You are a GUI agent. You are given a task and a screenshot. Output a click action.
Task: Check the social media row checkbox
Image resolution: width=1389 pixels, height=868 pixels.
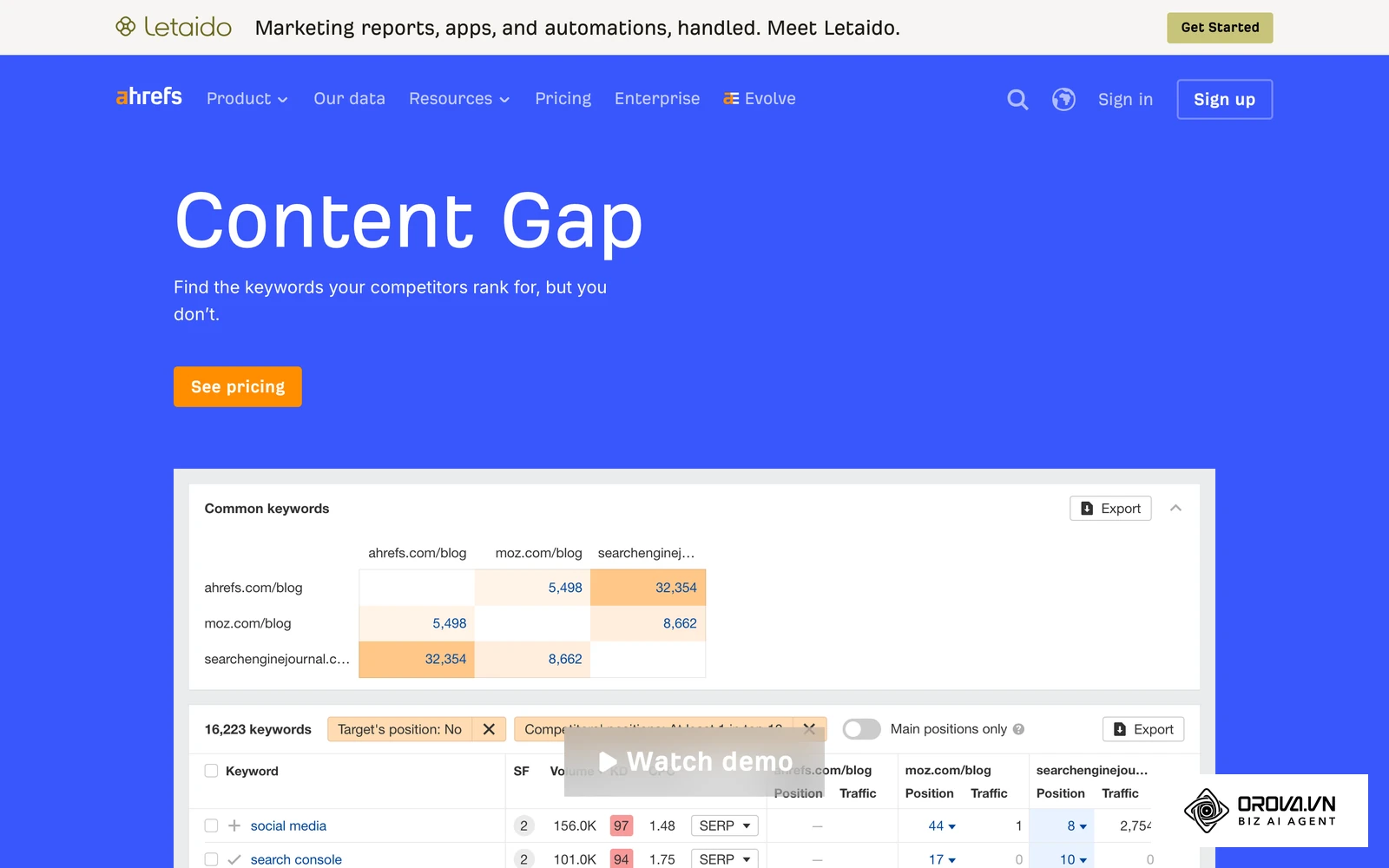point(211,825)
